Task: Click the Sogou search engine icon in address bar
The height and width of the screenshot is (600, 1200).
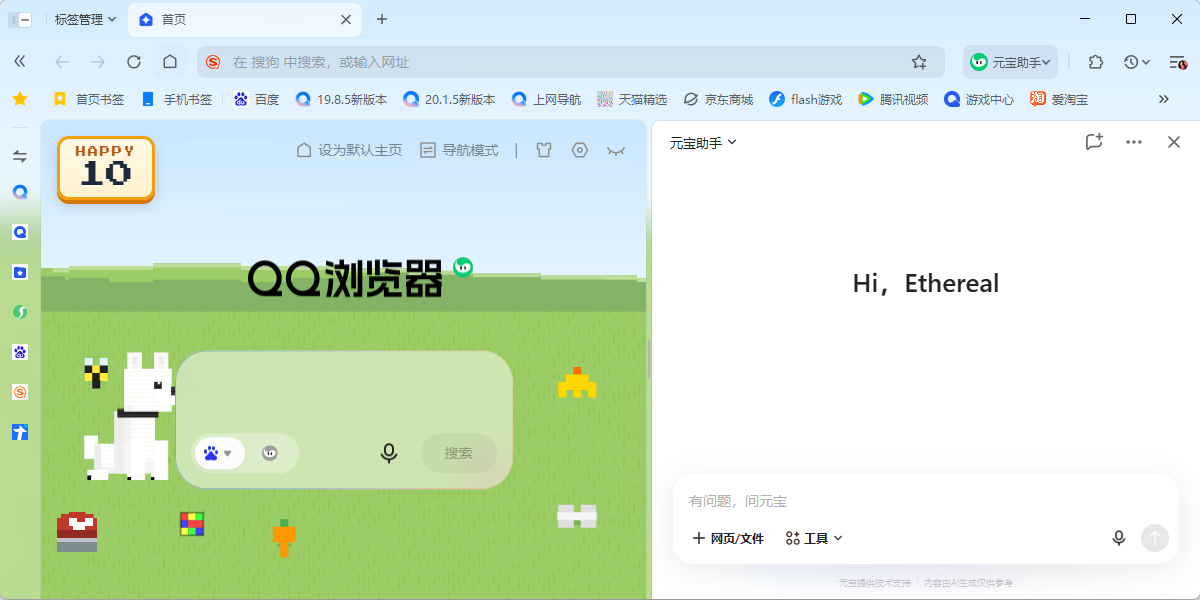Action: [x=213, y=62]
